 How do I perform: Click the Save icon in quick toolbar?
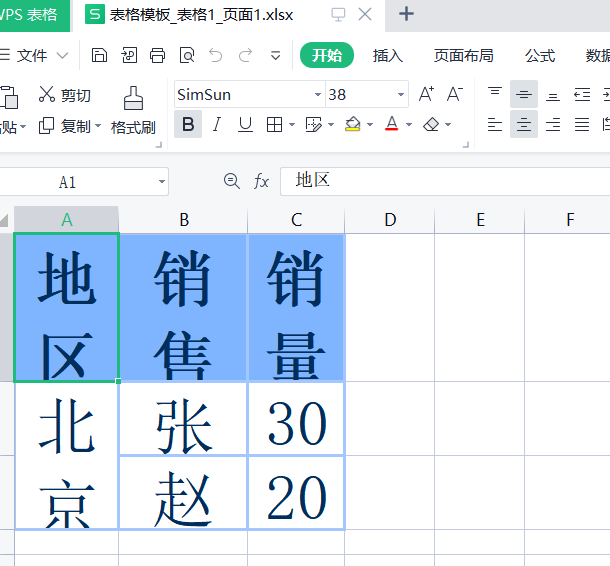[x=98, y=55]
